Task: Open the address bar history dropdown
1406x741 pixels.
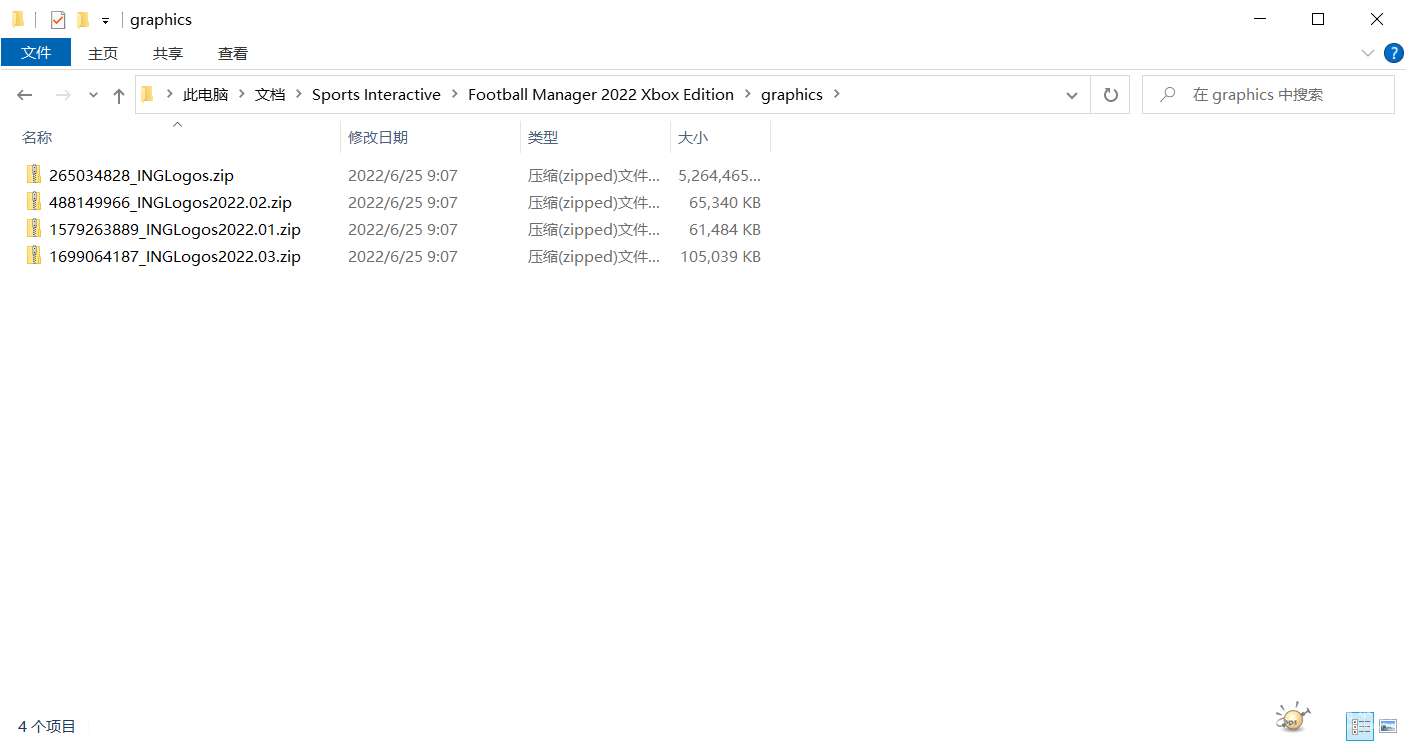Action: click(1072, 95)
